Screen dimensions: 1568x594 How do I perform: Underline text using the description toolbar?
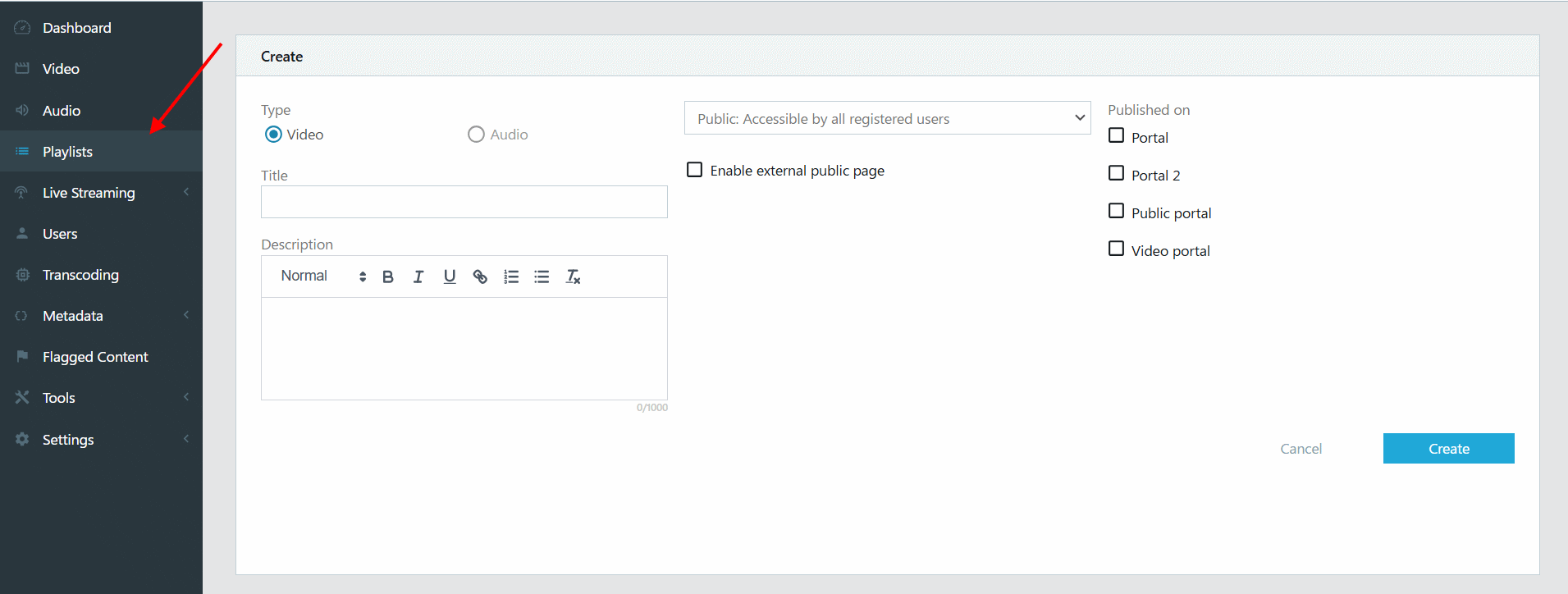[x=450, y=276]
